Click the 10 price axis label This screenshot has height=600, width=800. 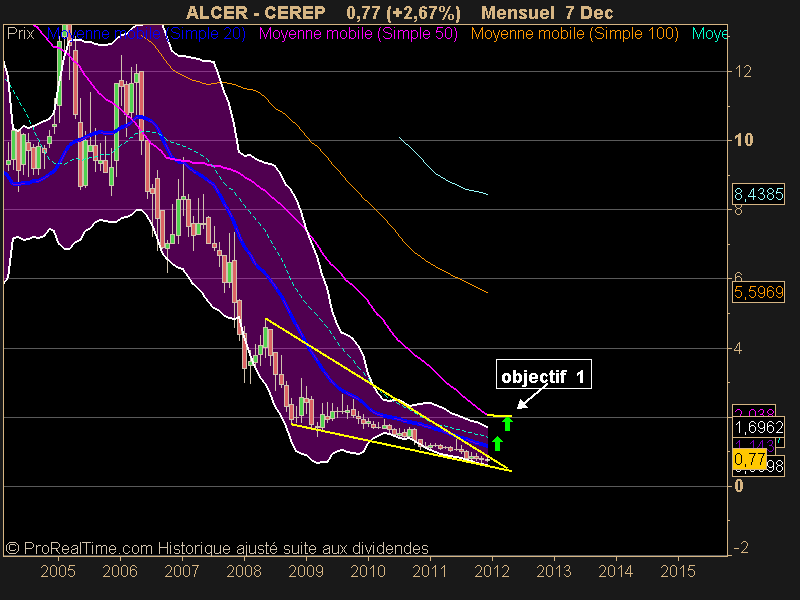pyautogui.click(x=743, y=140)
